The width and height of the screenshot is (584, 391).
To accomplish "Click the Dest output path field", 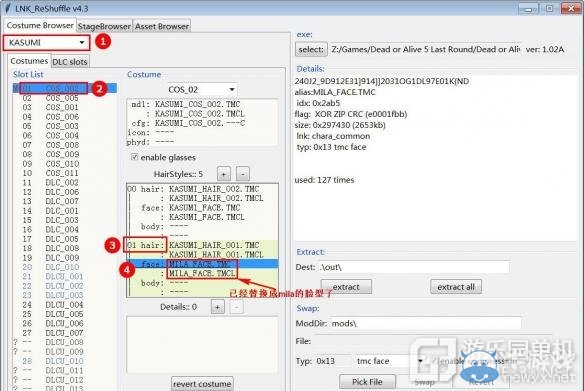I will tap(414, 267).
